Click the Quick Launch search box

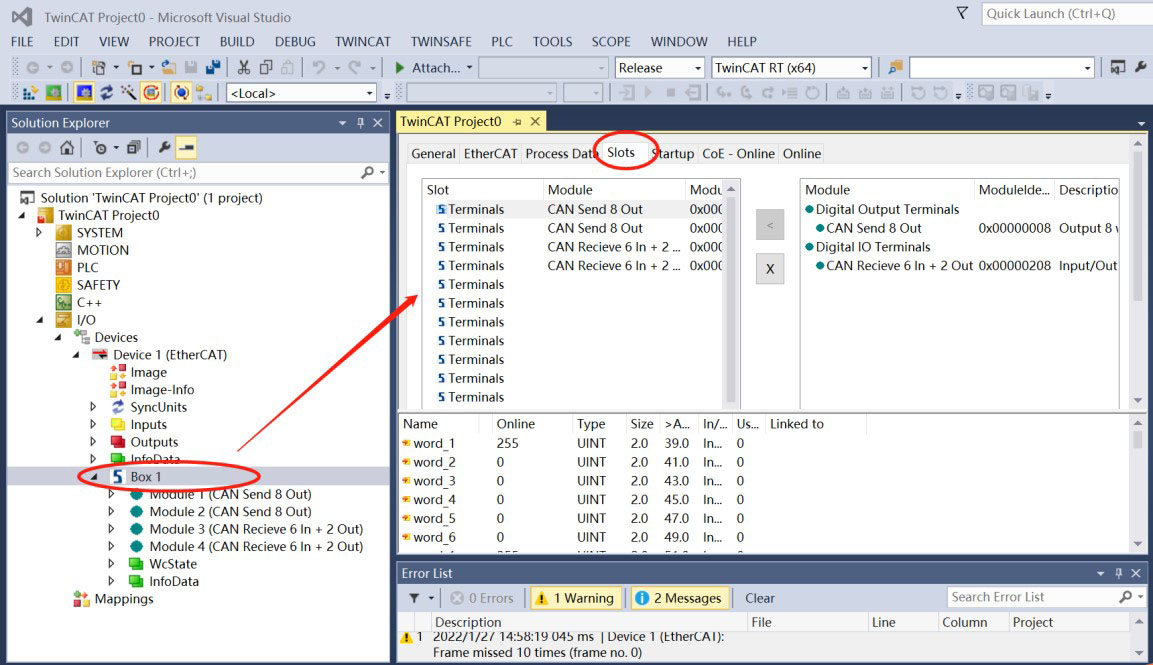click(x=1067, y=14)
